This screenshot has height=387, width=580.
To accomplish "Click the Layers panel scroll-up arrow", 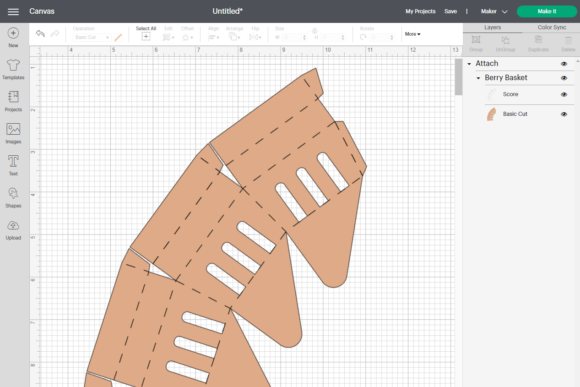I will tap(577, 61).
